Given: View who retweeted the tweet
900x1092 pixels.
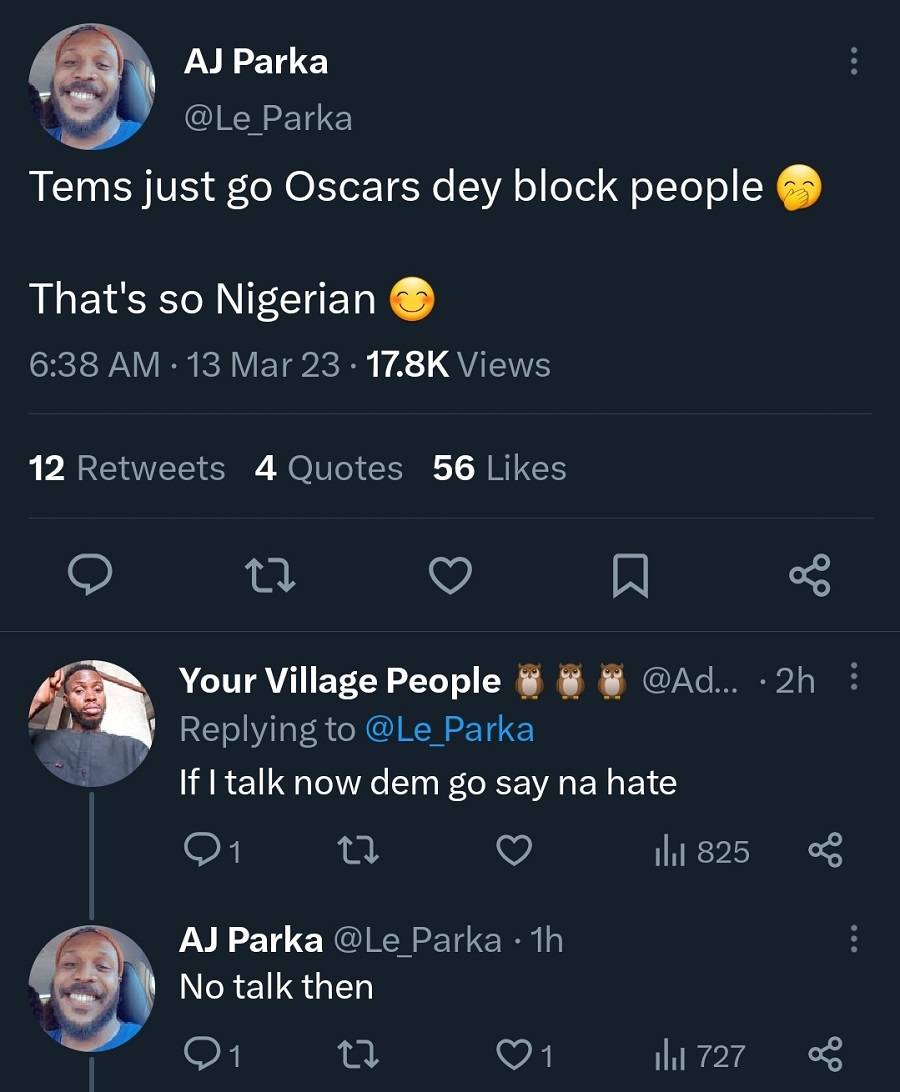Looking at the screenshot, I should [126, 468].
